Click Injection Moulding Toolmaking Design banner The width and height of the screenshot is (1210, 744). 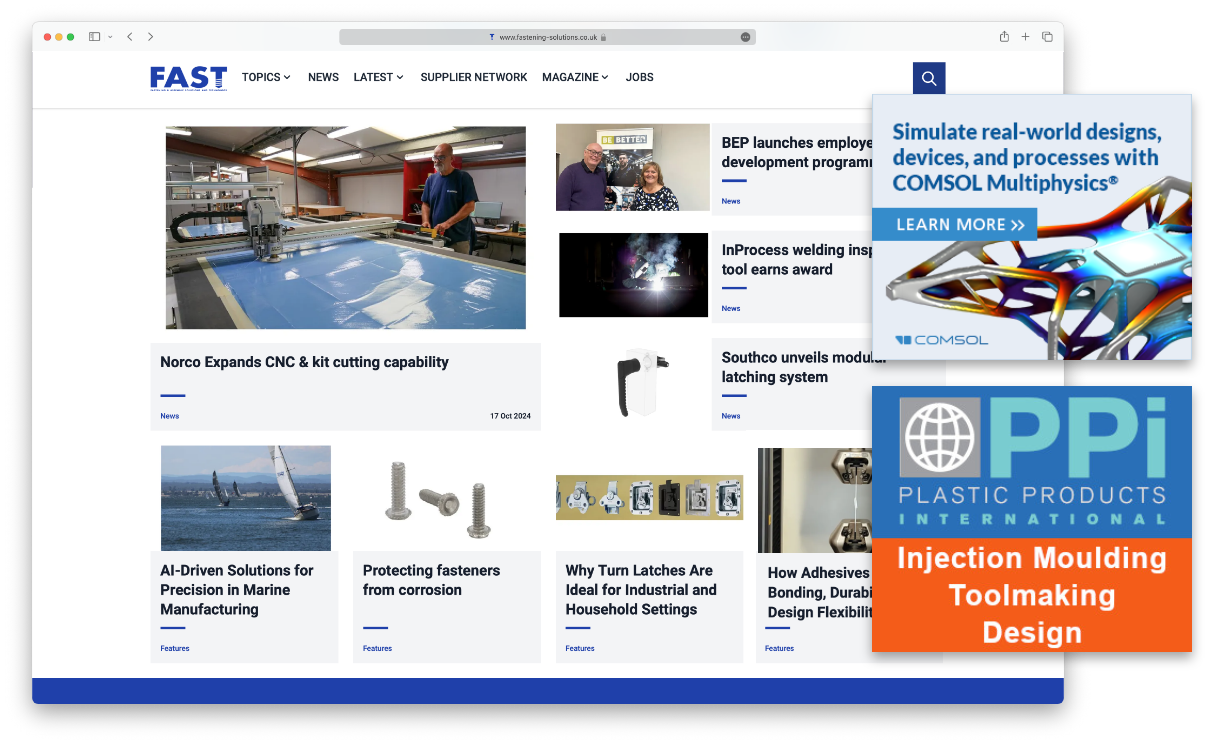click(1032, 595)
